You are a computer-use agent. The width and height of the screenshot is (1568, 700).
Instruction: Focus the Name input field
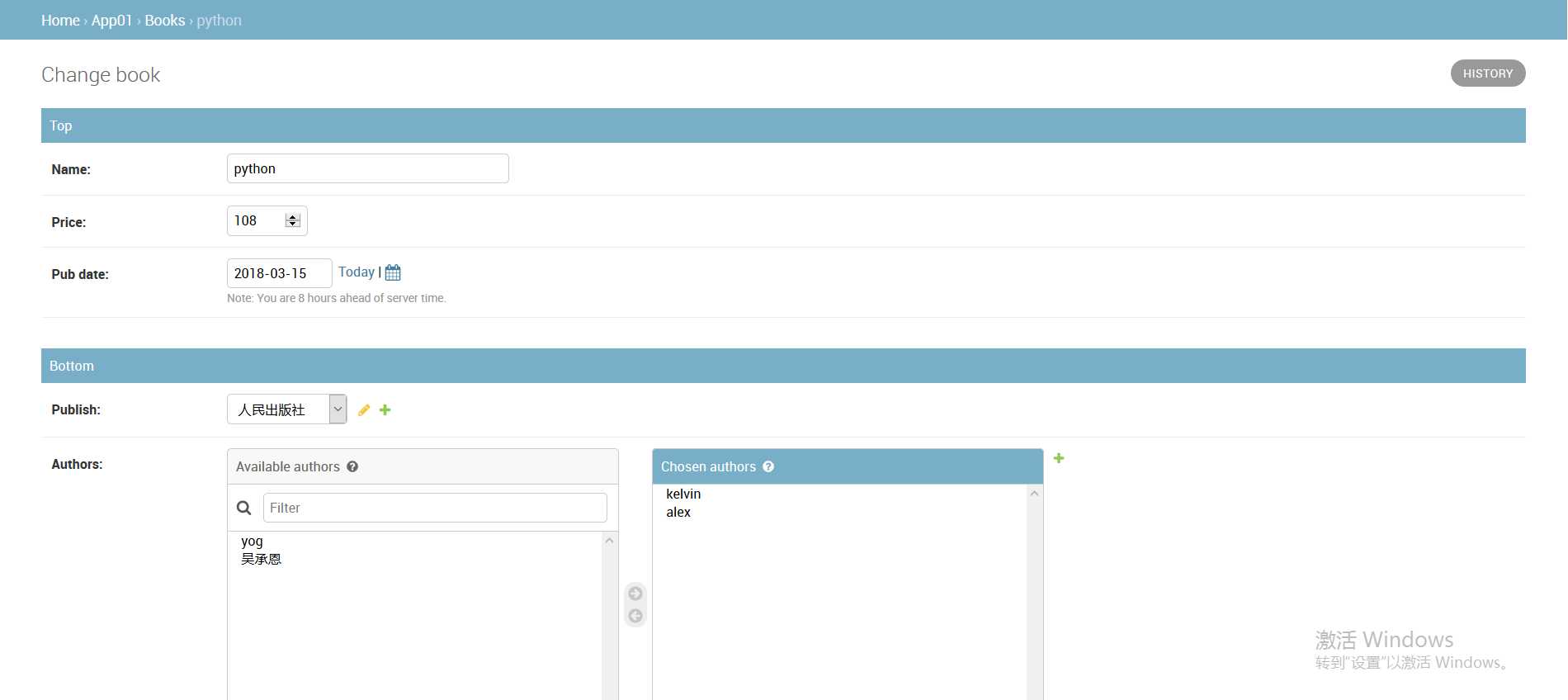368,168
